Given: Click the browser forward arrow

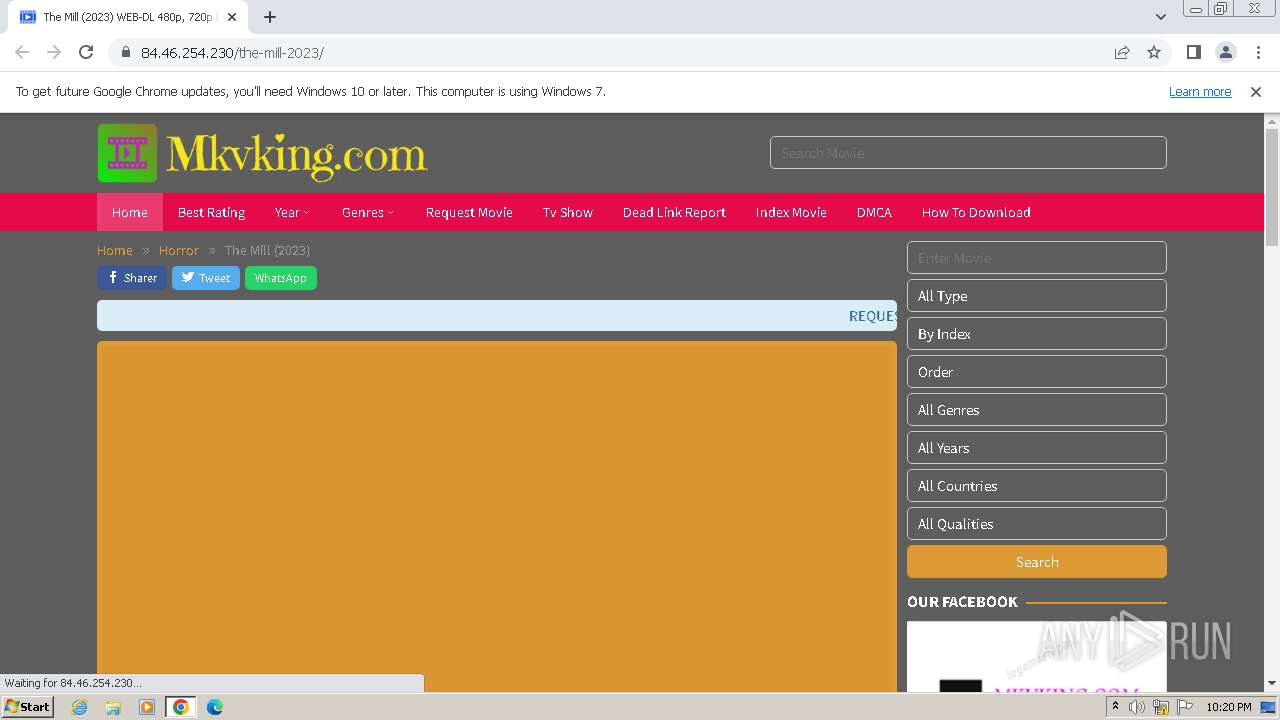Looking at the screenshot, I should point(54,52).
